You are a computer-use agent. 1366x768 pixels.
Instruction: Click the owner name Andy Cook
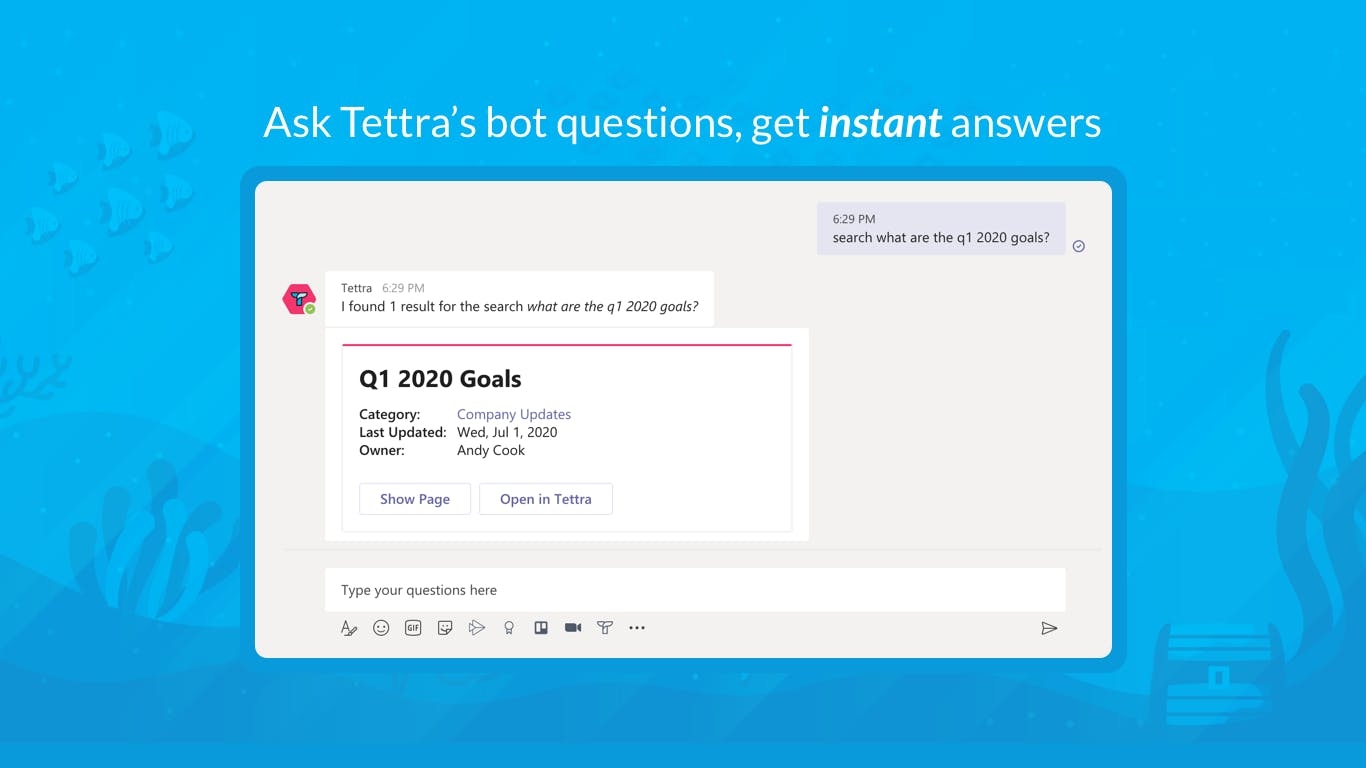pyautogui.click(x=491, y=450)
